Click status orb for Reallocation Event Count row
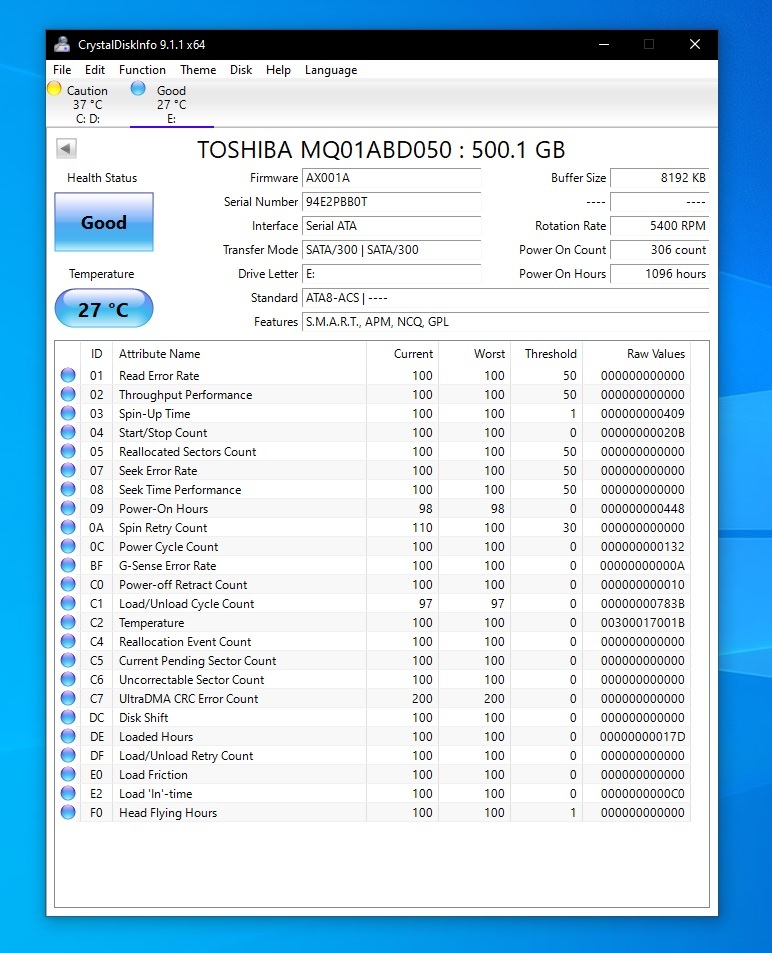The height and width of the screenshot is (953, 772). point(68,641)
